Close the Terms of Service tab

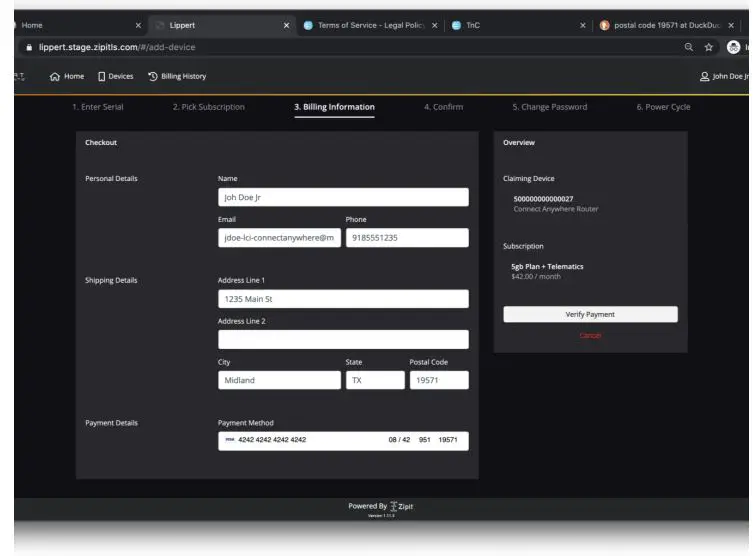point(435,25)
